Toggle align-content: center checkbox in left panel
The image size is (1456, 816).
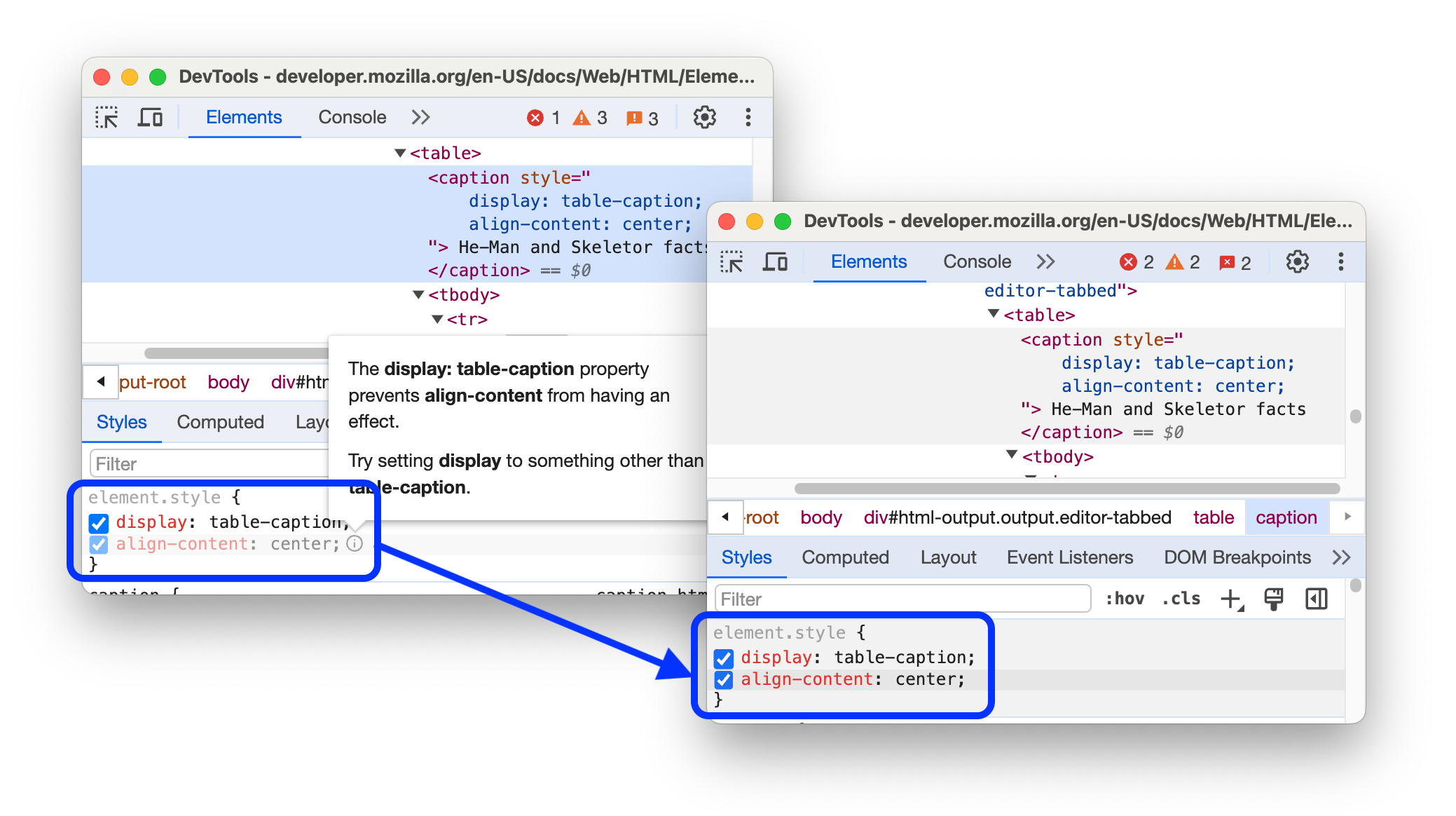[96, 543]
